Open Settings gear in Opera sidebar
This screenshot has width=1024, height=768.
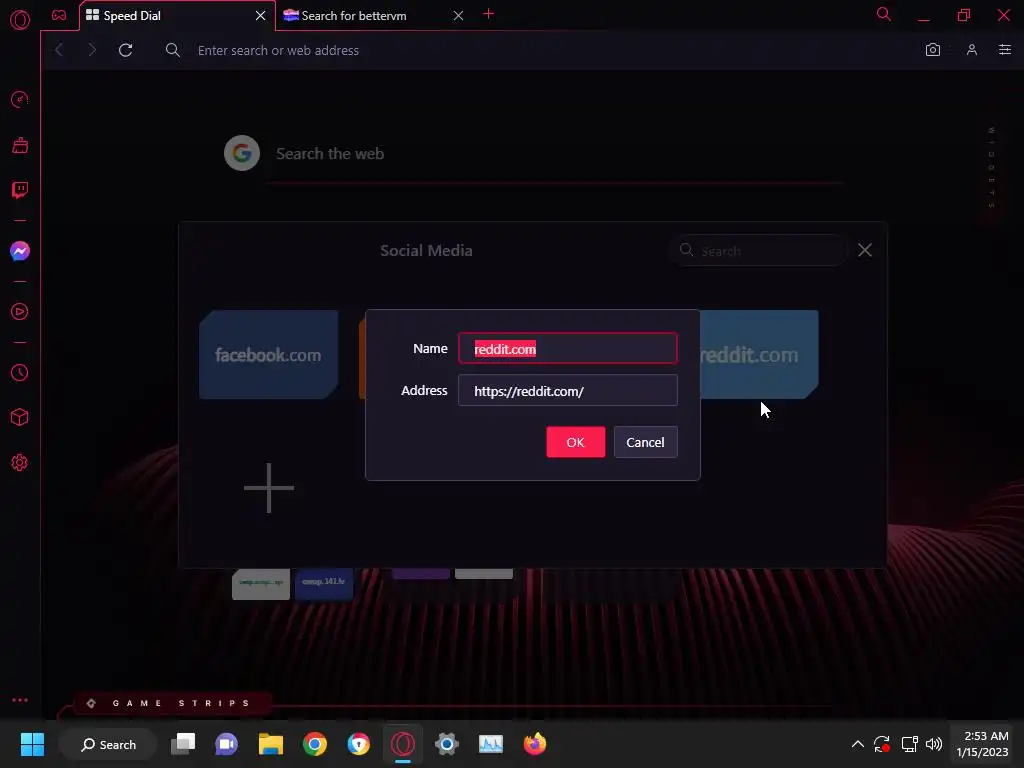tap(20, 462)
